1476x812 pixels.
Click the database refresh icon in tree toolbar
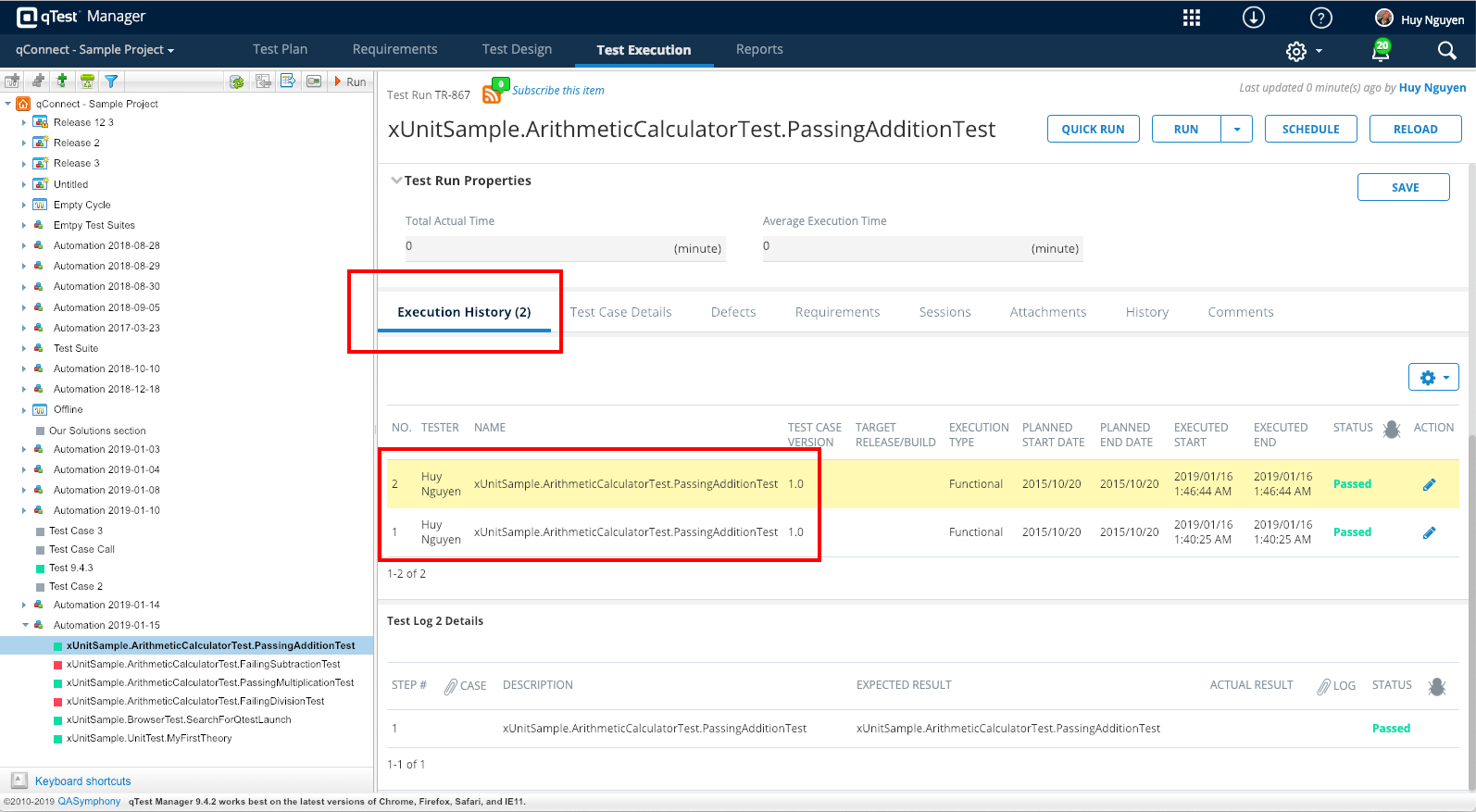point(237,81)
